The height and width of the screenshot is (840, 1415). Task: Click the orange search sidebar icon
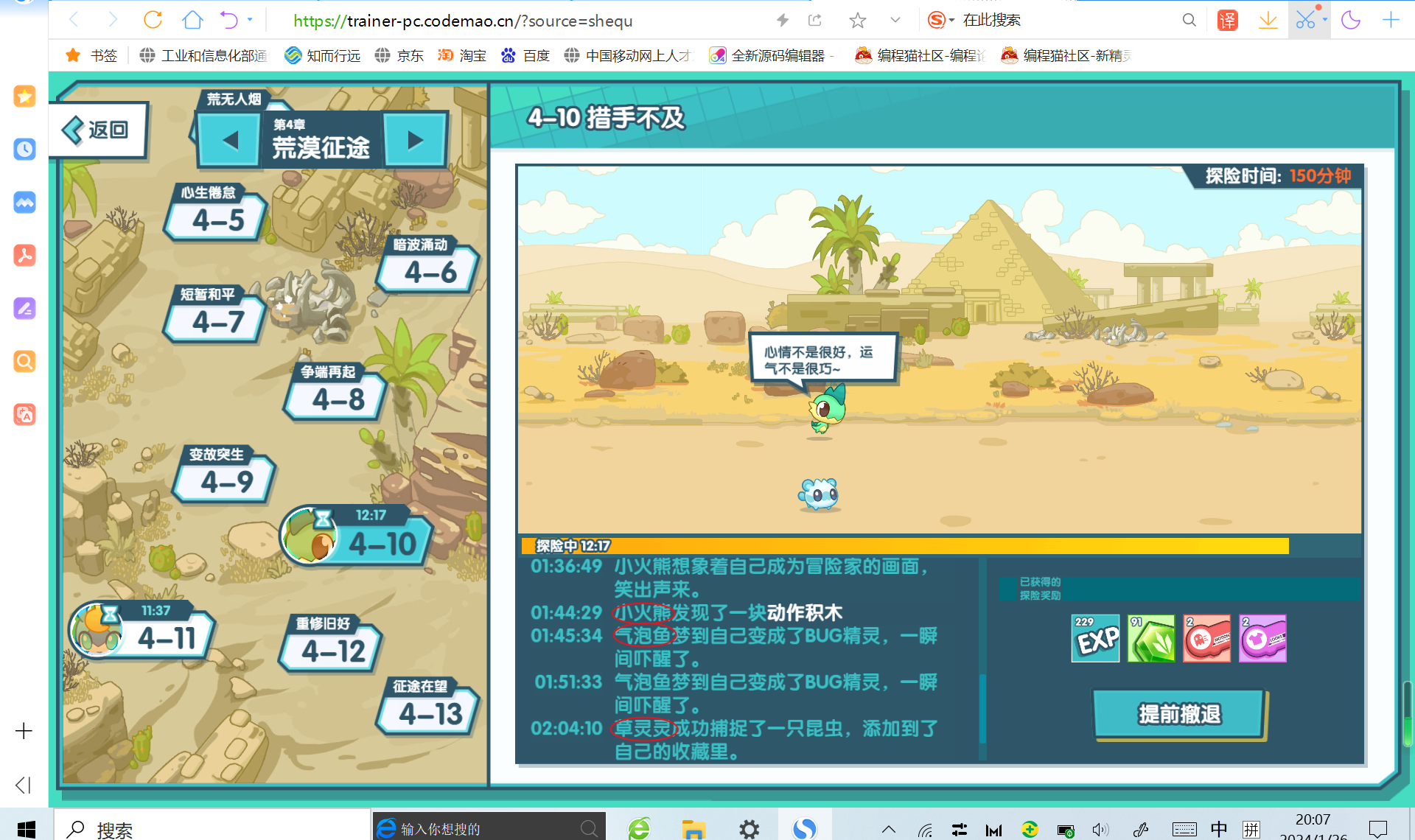click(x=24, y=361)
